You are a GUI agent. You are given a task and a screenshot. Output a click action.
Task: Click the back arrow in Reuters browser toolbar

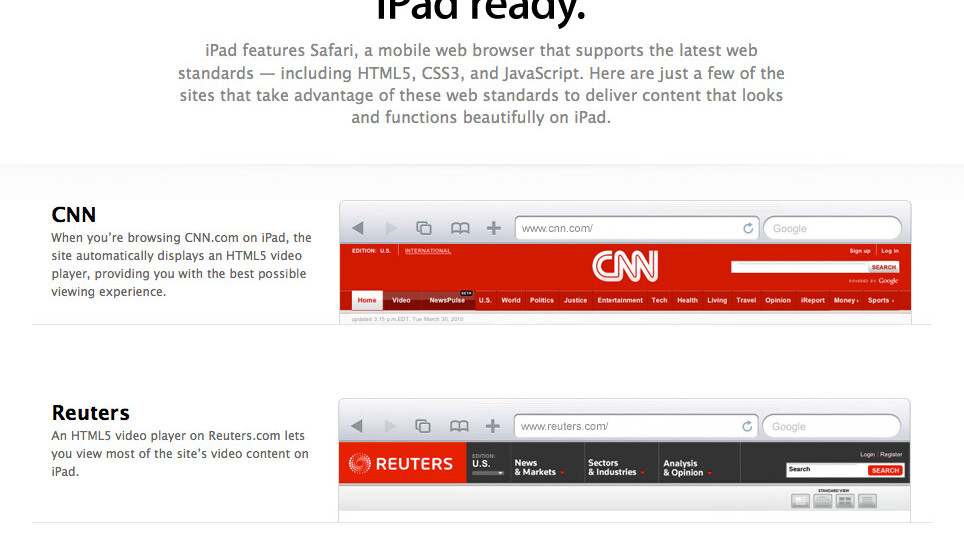pyautogui.click(x=357, y=426)
